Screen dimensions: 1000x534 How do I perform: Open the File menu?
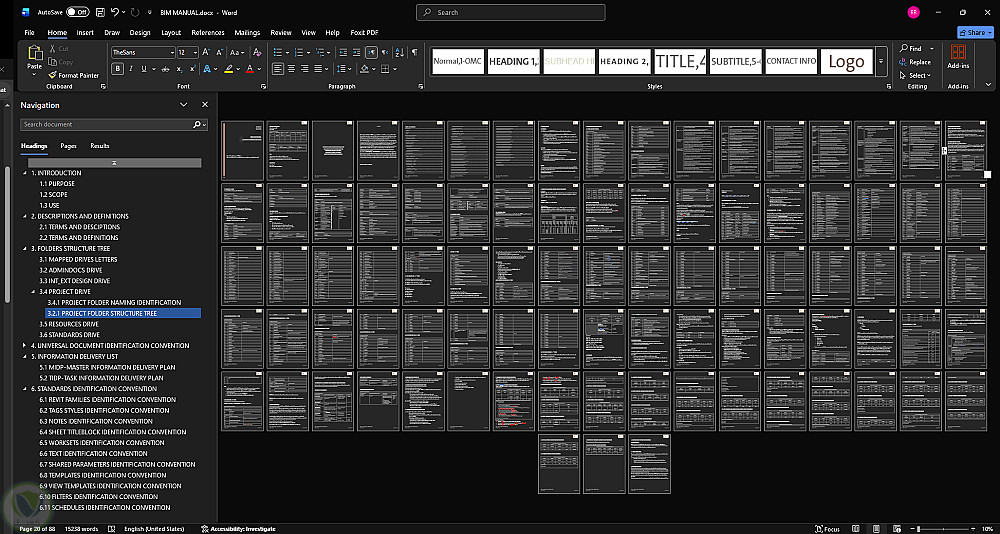[x=29, y=33]
